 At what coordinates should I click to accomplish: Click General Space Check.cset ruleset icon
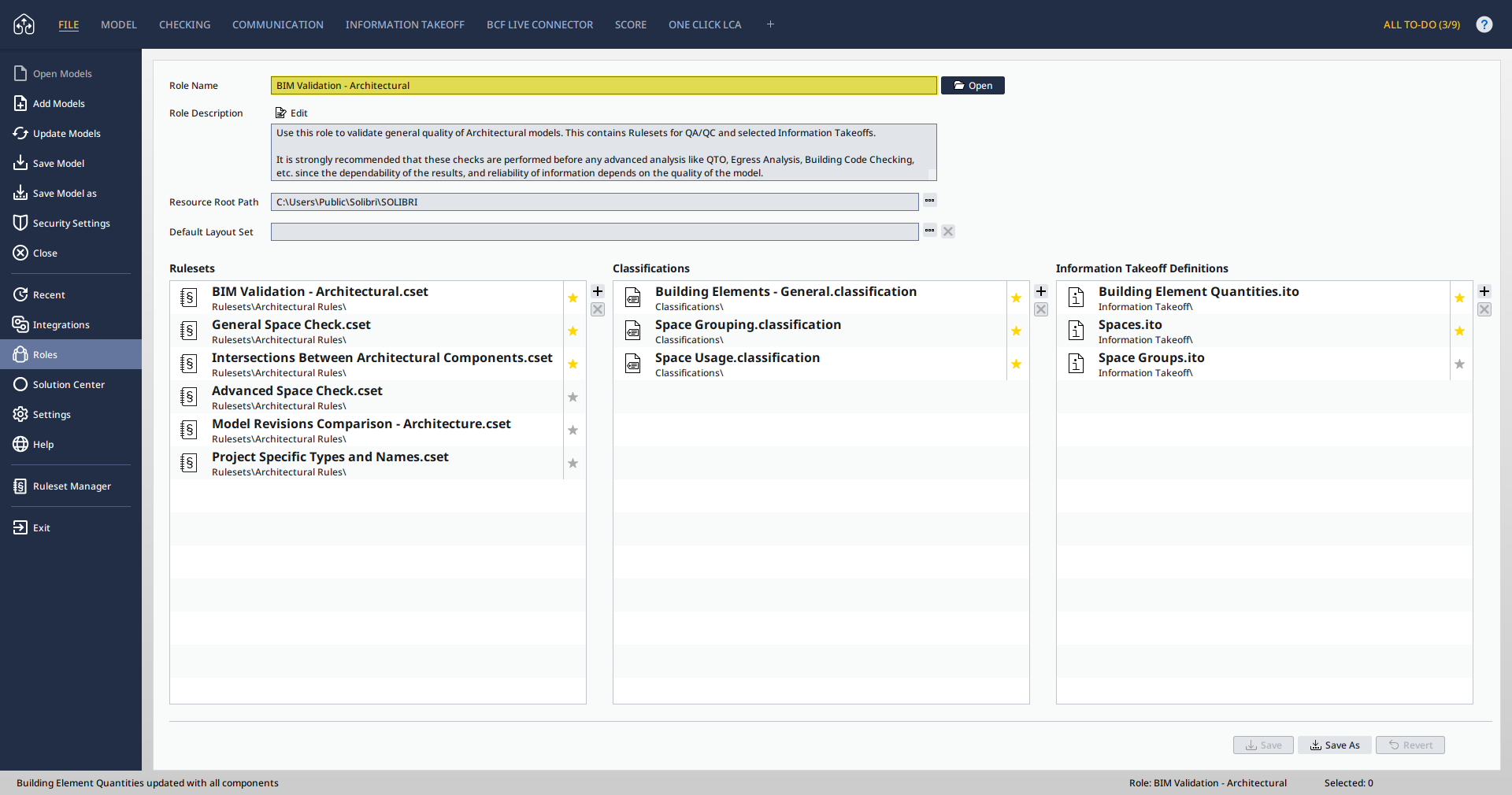click(x=188, y=331)
